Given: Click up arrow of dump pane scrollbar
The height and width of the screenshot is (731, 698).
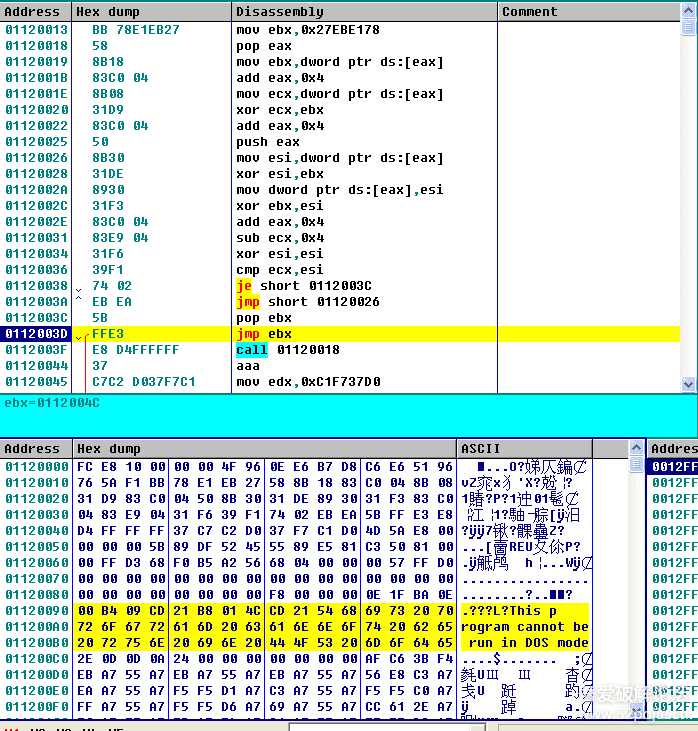Looking at the screenshot, I should click(x=636, y=449).
